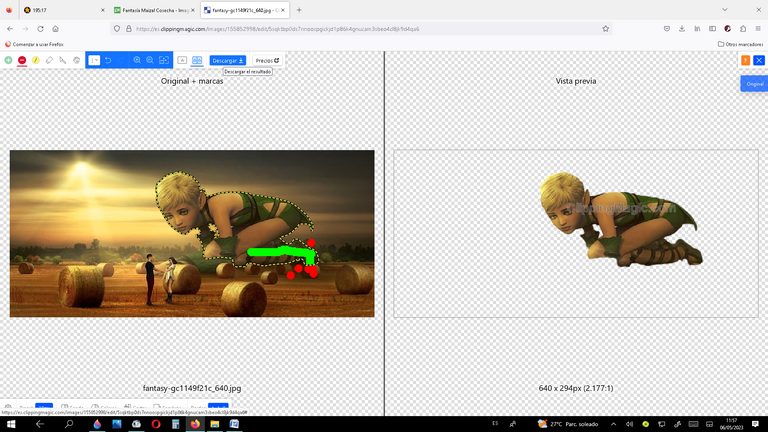Close the Fantasía Maizal Cosecha tab
This screenshot has height=432, width=768.
pos(192,10)
